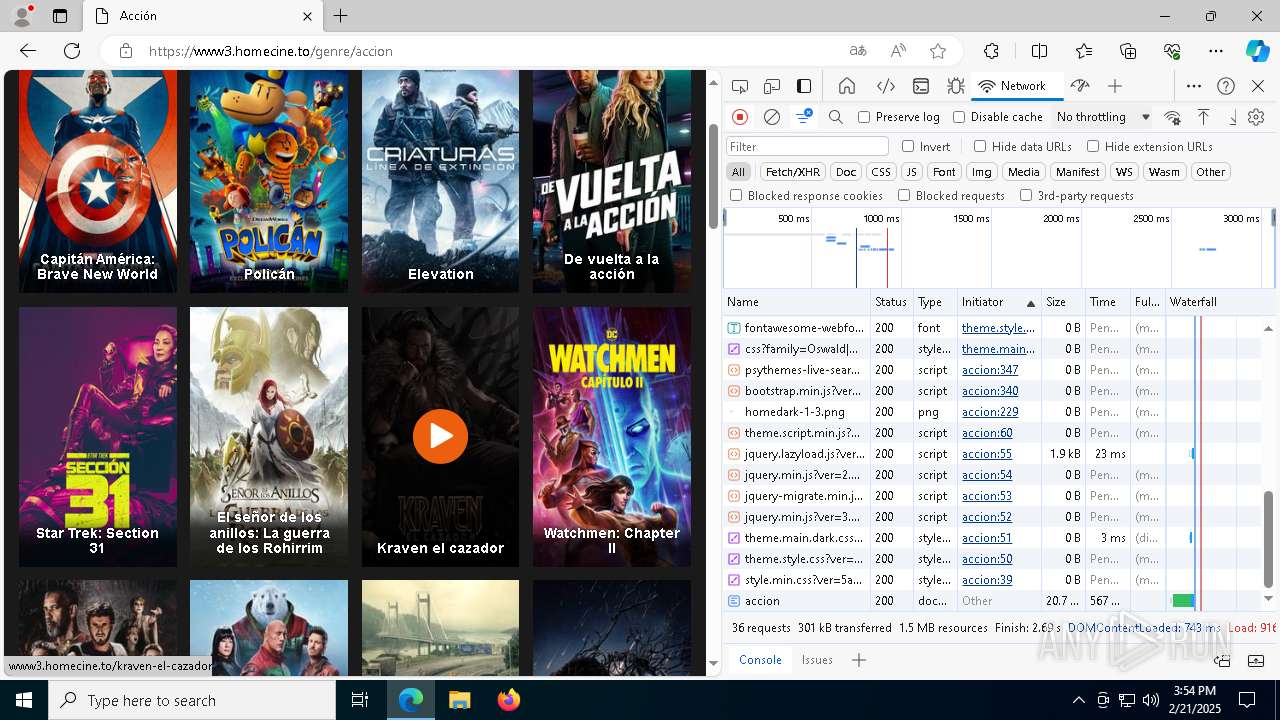This screenshot has height=720, width=1280.
Task: Filter requests by JS type
Action: click(x=911, y=172)
